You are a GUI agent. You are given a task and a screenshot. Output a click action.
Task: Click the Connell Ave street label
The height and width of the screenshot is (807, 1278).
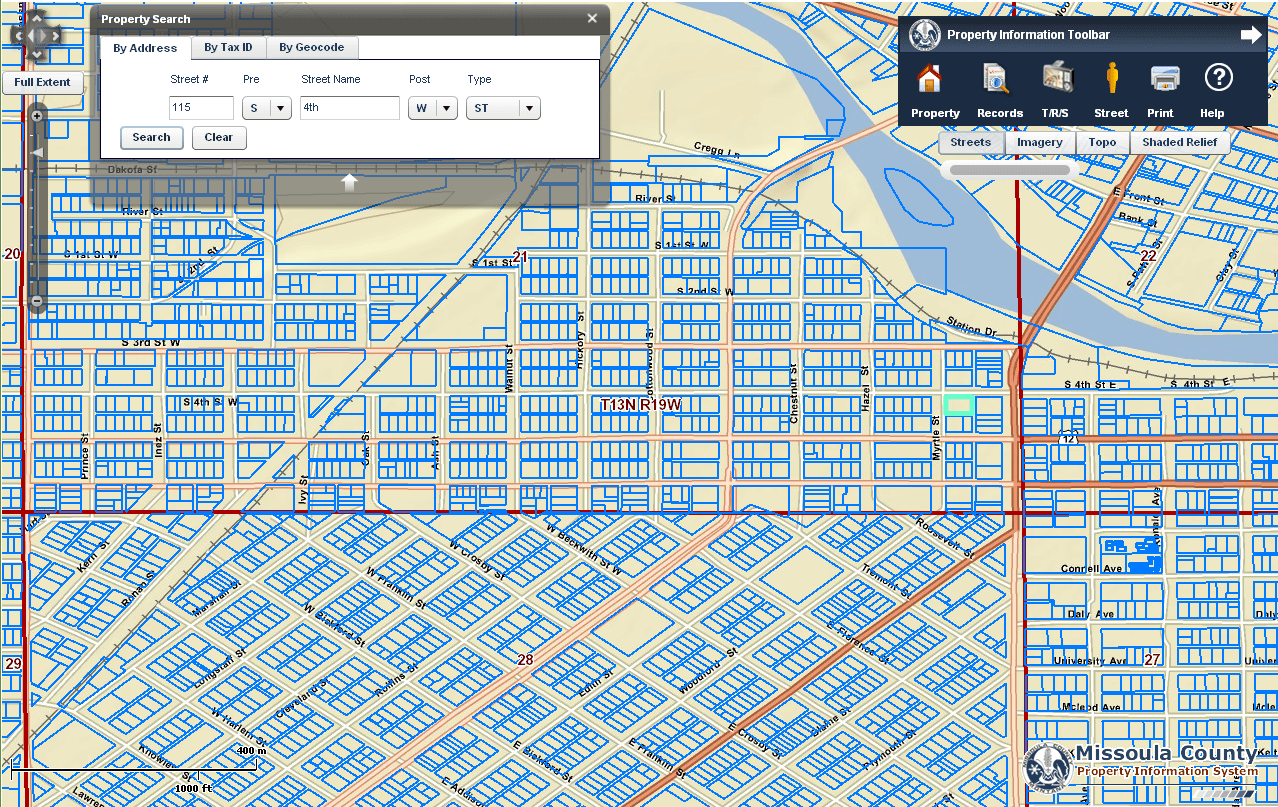(x=1092, y=568)
